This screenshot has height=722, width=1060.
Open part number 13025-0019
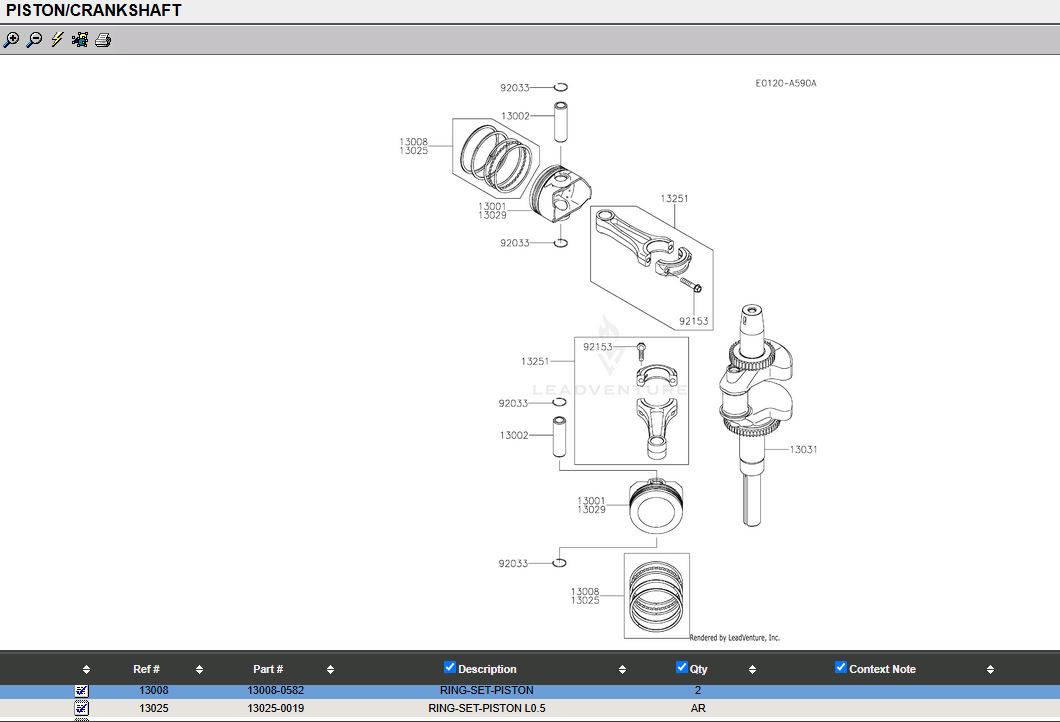point(276,708)
